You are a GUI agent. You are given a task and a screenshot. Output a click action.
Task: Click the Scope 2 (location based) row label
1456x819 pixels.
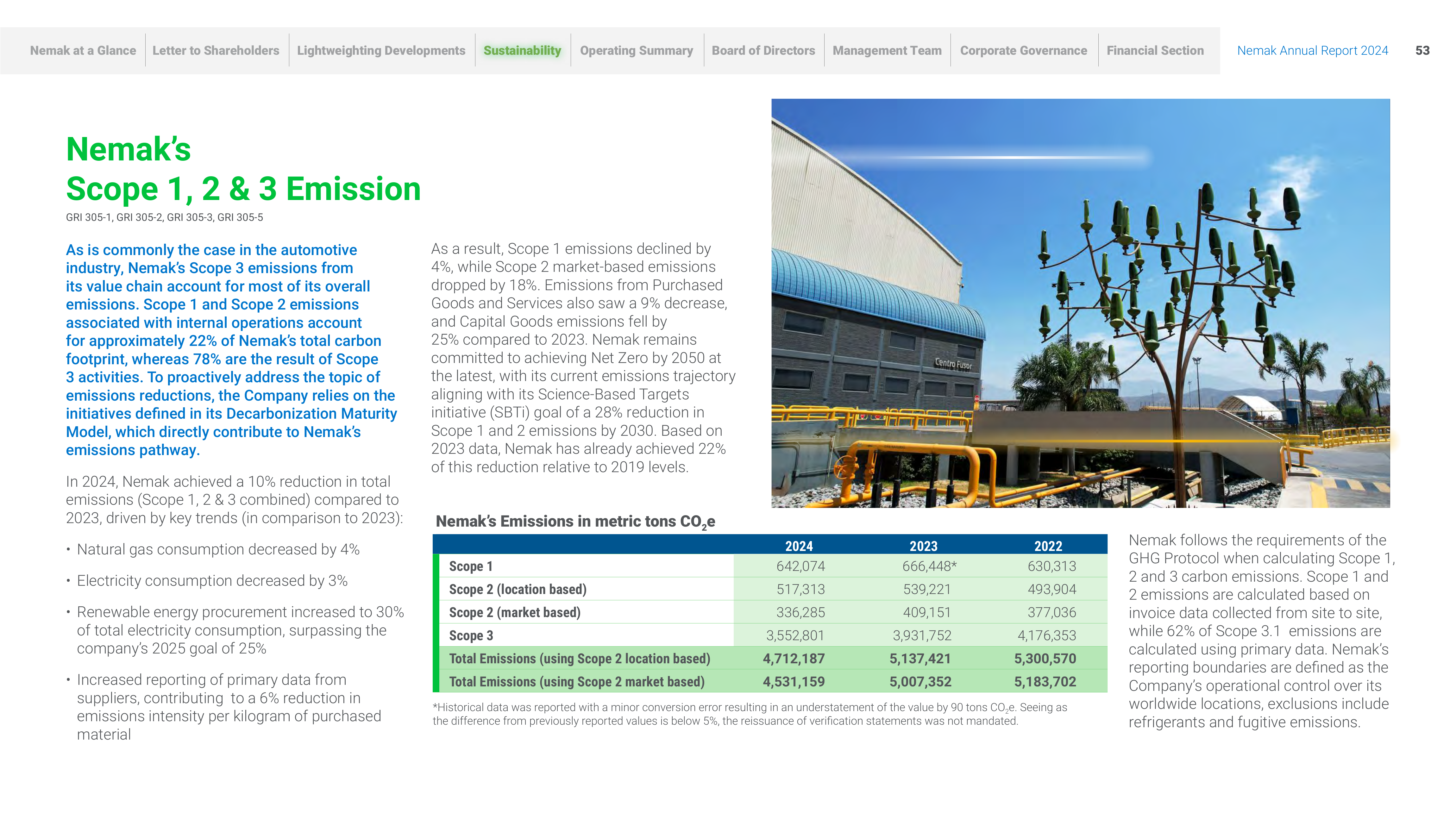pyautogui.click(x=518, y=589)
